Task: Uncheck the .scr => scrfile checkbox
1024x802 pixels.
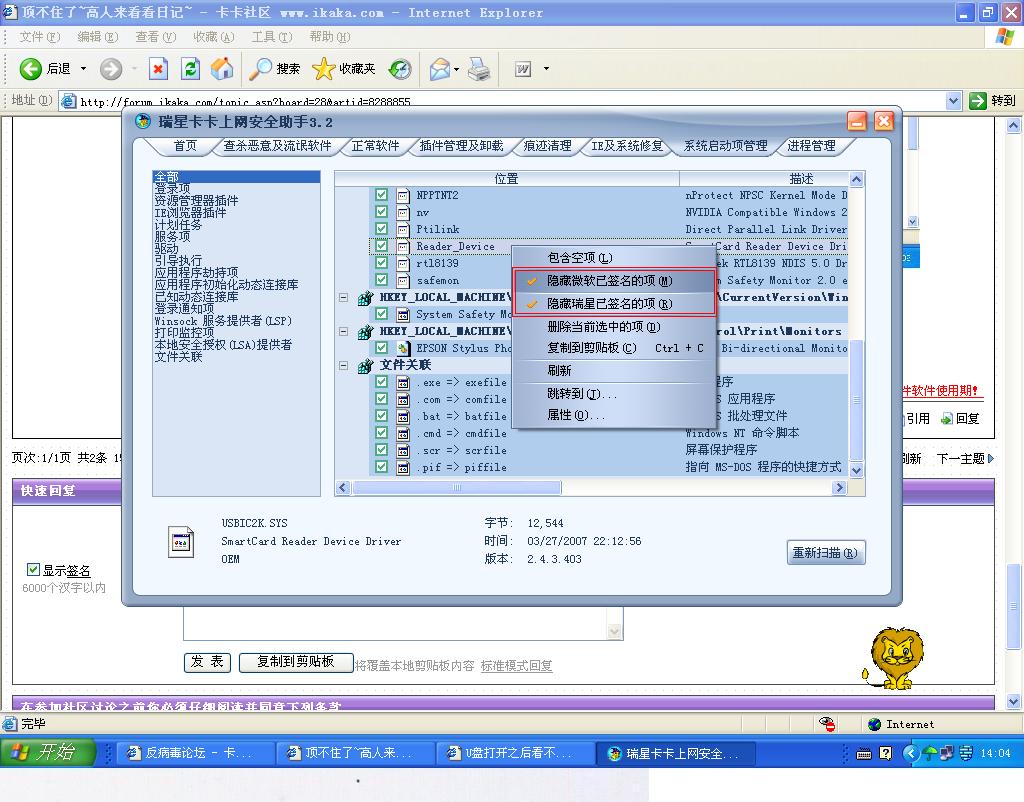Action: [x=381, y=449]
